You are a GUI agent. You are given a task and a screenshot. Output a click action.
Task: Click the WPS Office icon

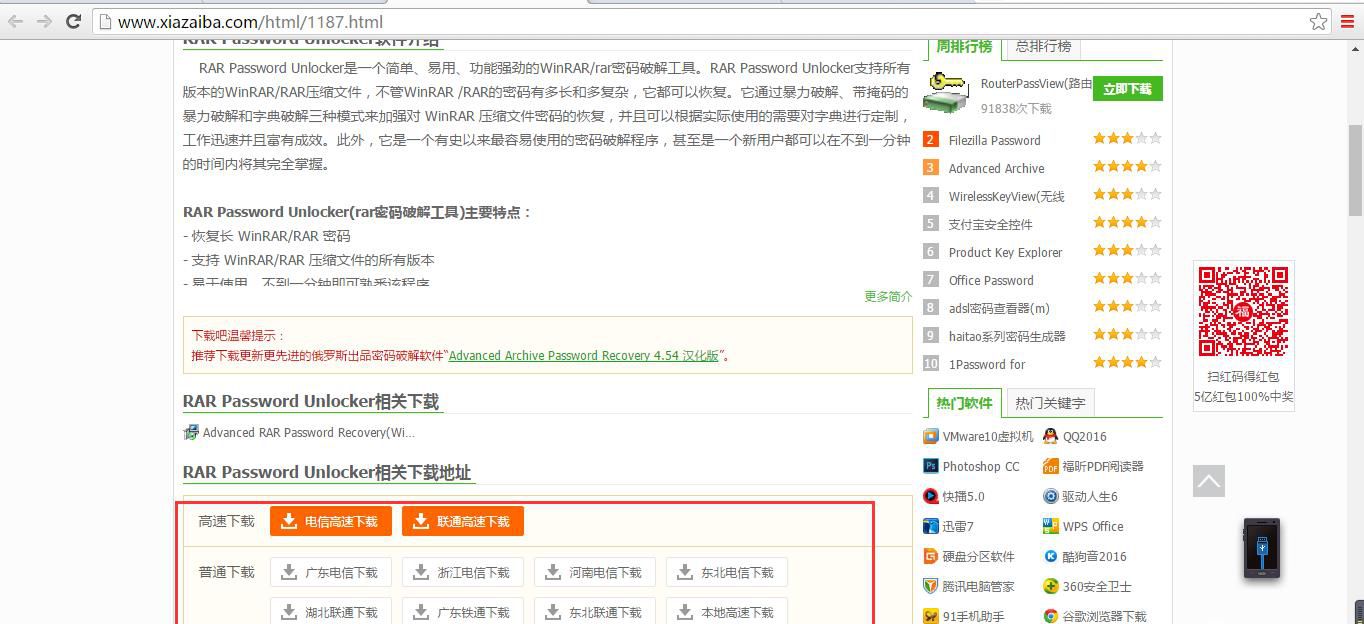1050,526
